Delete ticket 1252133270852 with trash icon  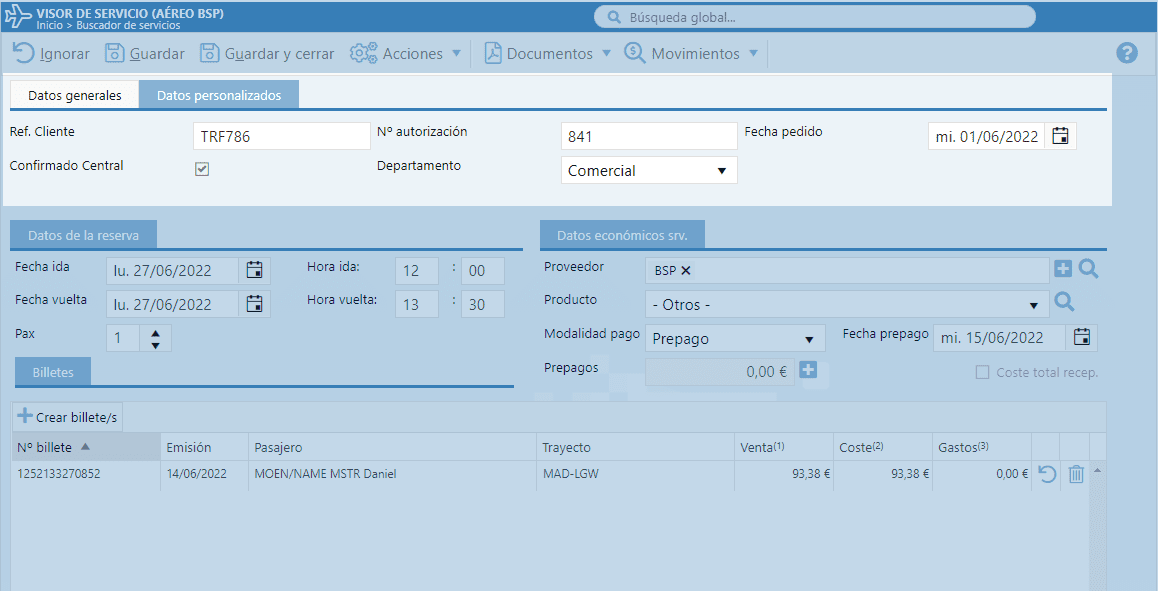click(1076, 474)
